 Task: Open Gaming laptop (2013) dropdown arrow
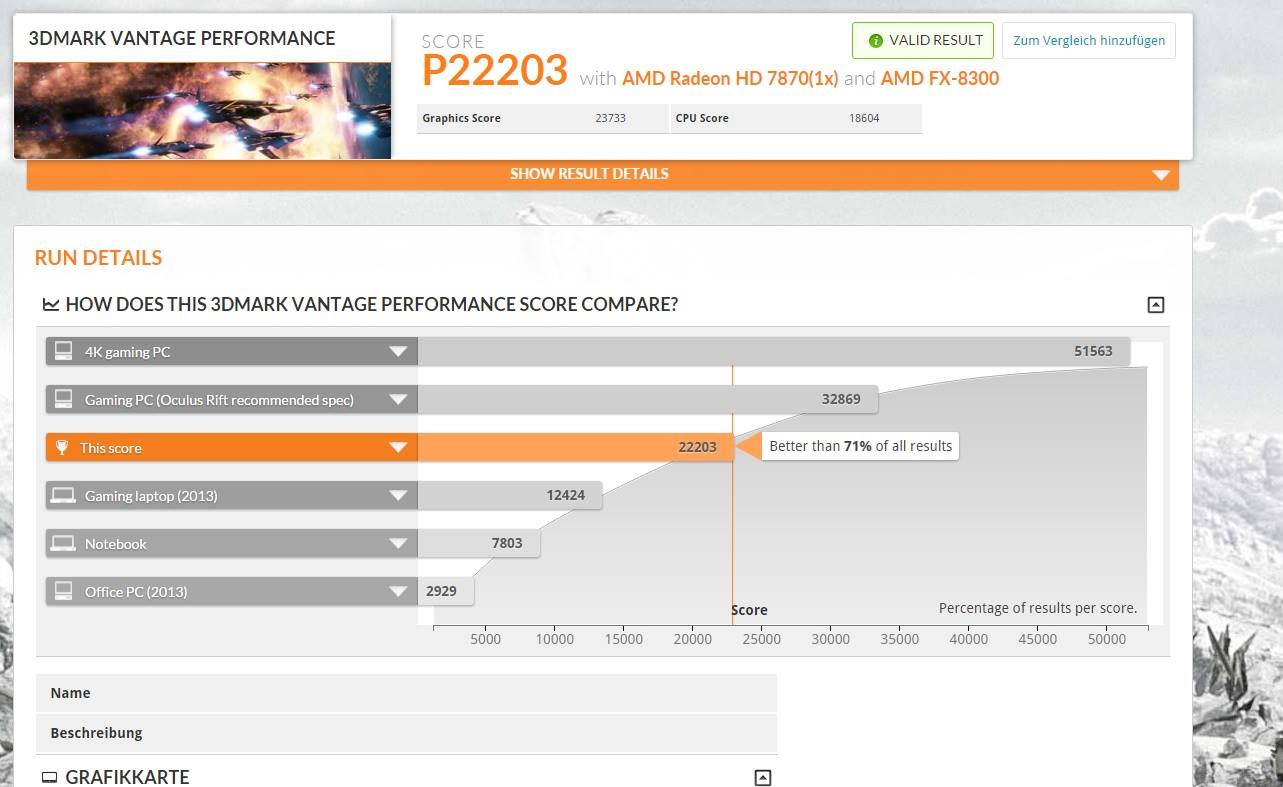398,496
